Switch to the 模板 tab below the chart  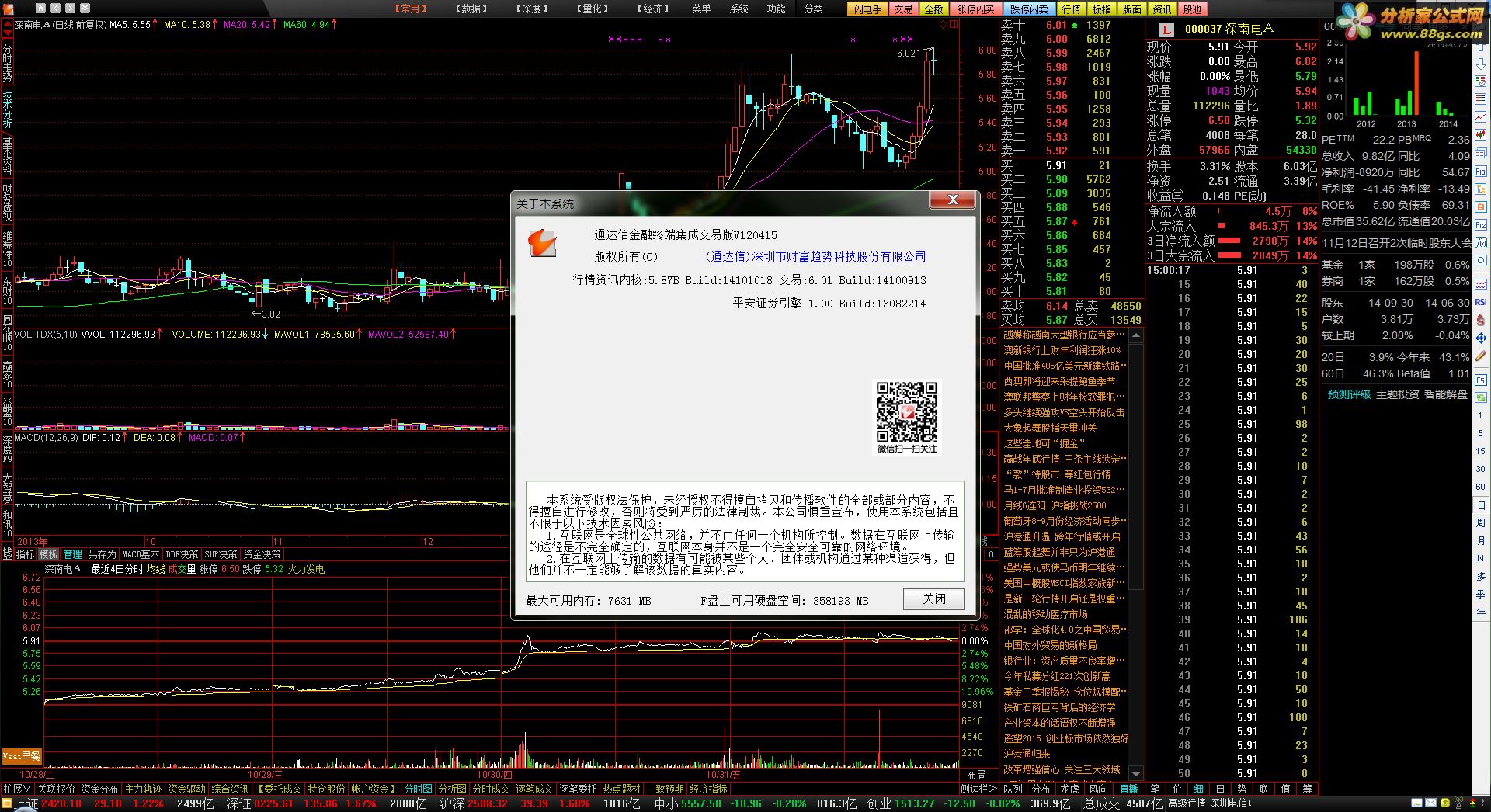(49, 554)
